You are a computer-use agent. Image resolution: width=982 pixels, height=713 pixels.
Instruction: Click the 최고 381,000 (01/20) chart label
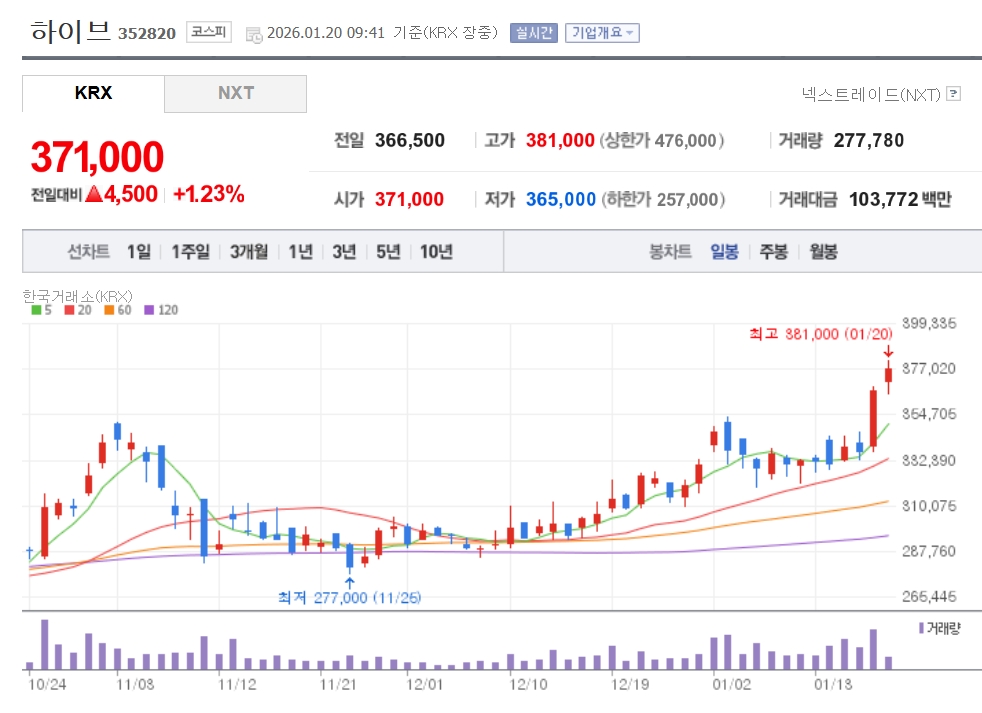click(x=820, y=334)
